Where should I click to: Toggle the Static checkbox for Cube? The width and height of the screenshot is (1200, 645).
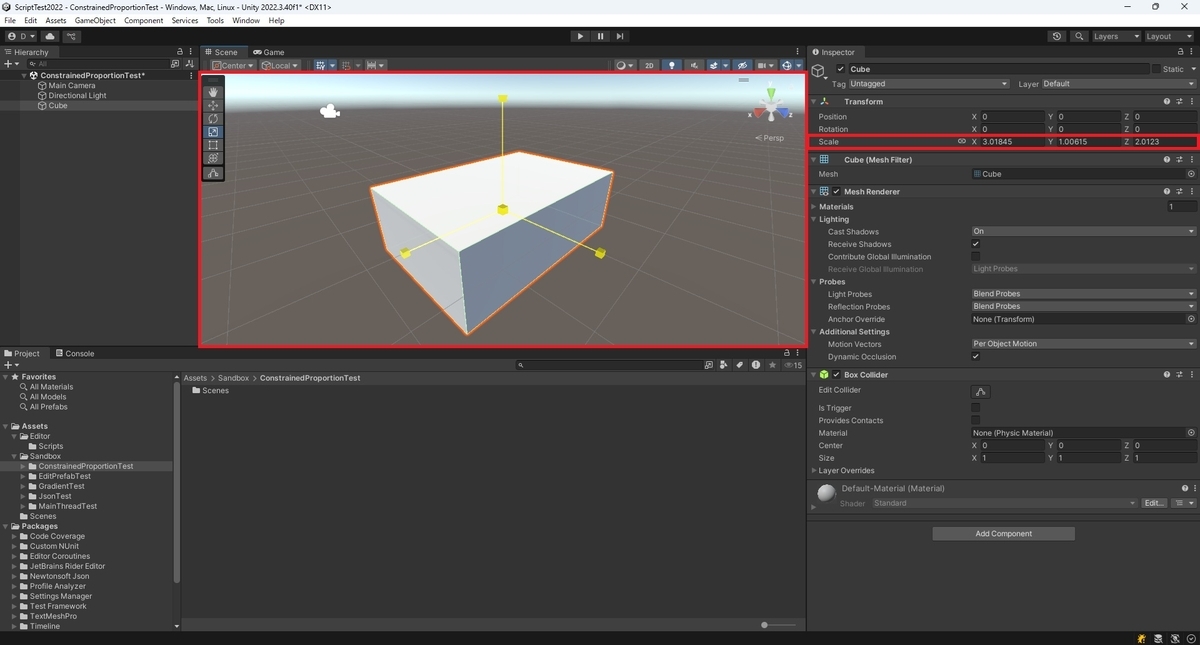point(1156,69)
